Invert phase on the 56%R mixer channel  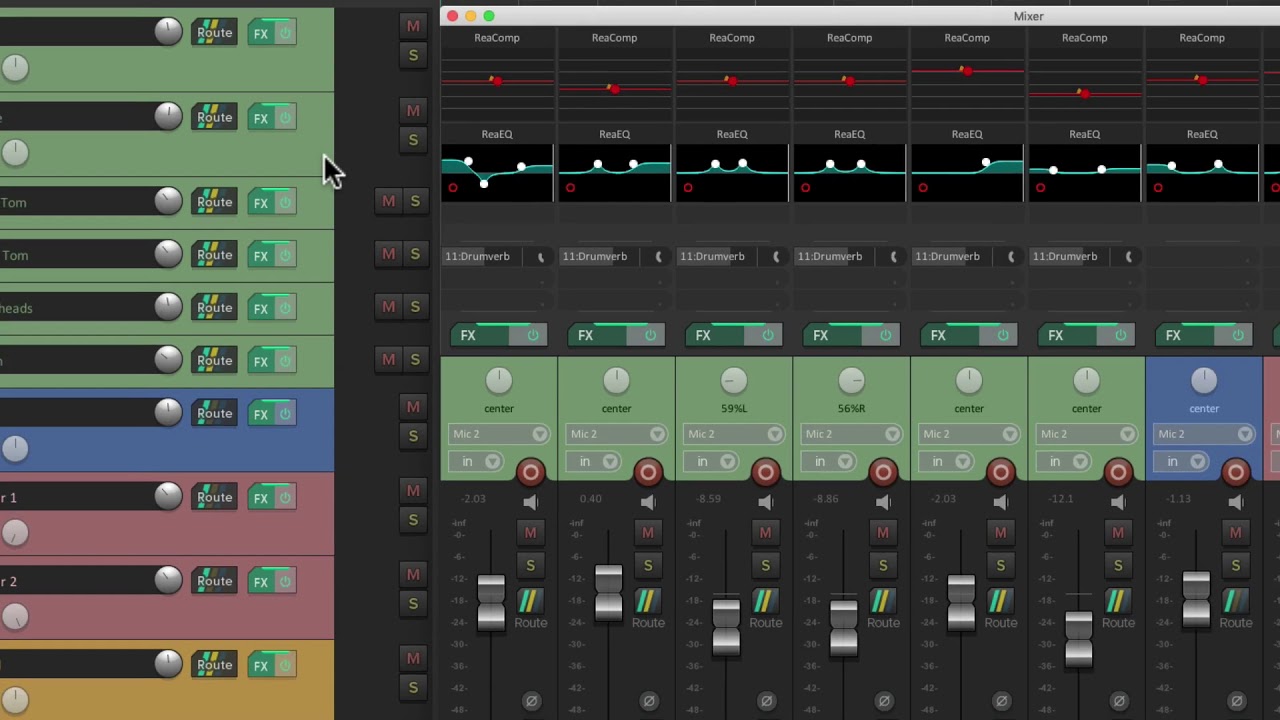[884, 701]
